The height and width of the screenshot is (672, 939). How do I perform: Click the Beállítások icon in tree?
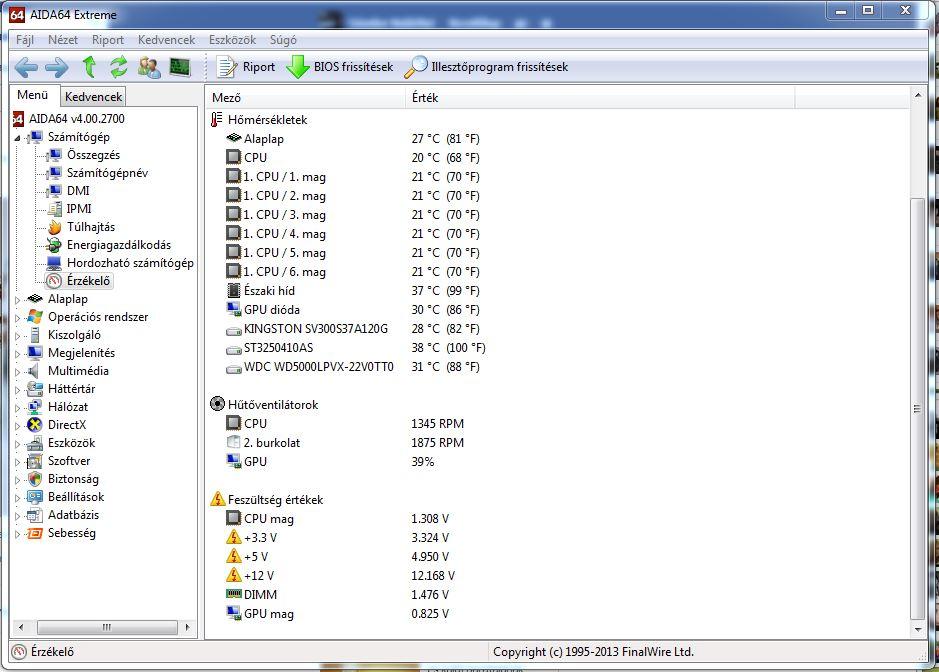[x=35, y=497]
